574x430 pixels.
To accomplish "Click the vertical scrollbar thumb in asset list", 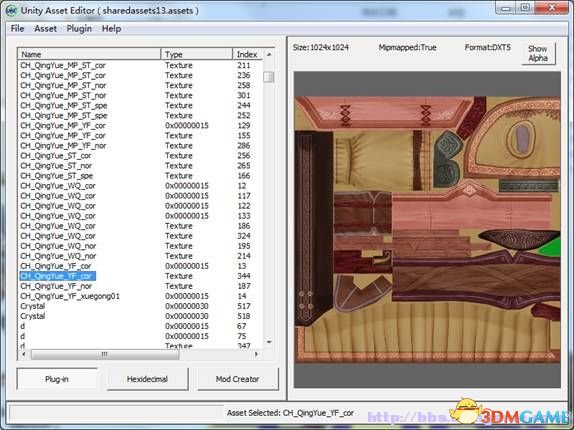I will coord(269,77).
